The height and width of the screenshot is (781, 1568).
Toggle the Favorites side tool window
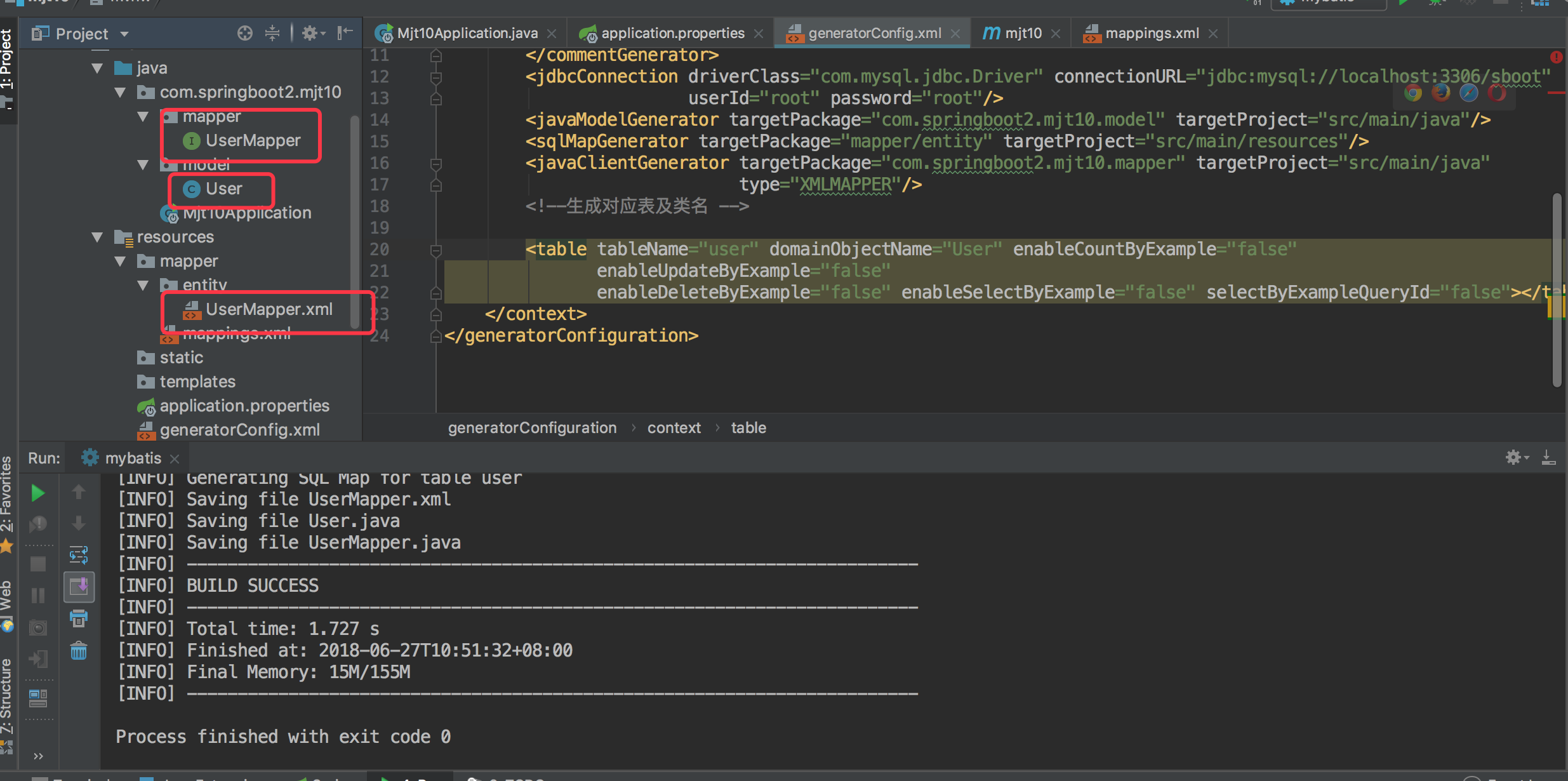6,502
